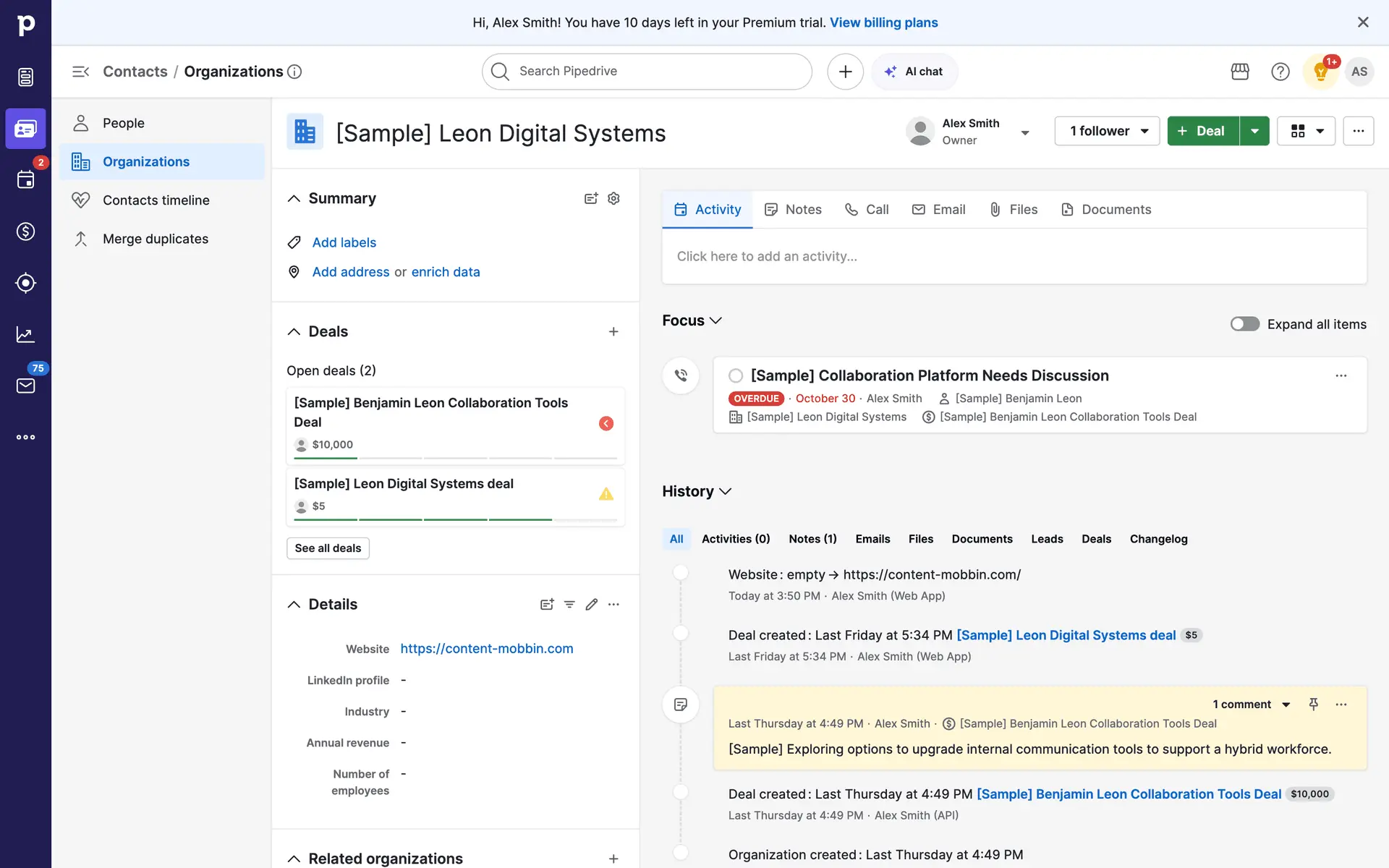This screenshot has width=1389, height=868.
Task: Select the Changelog history filter tab
Action: pos(1158,539)
